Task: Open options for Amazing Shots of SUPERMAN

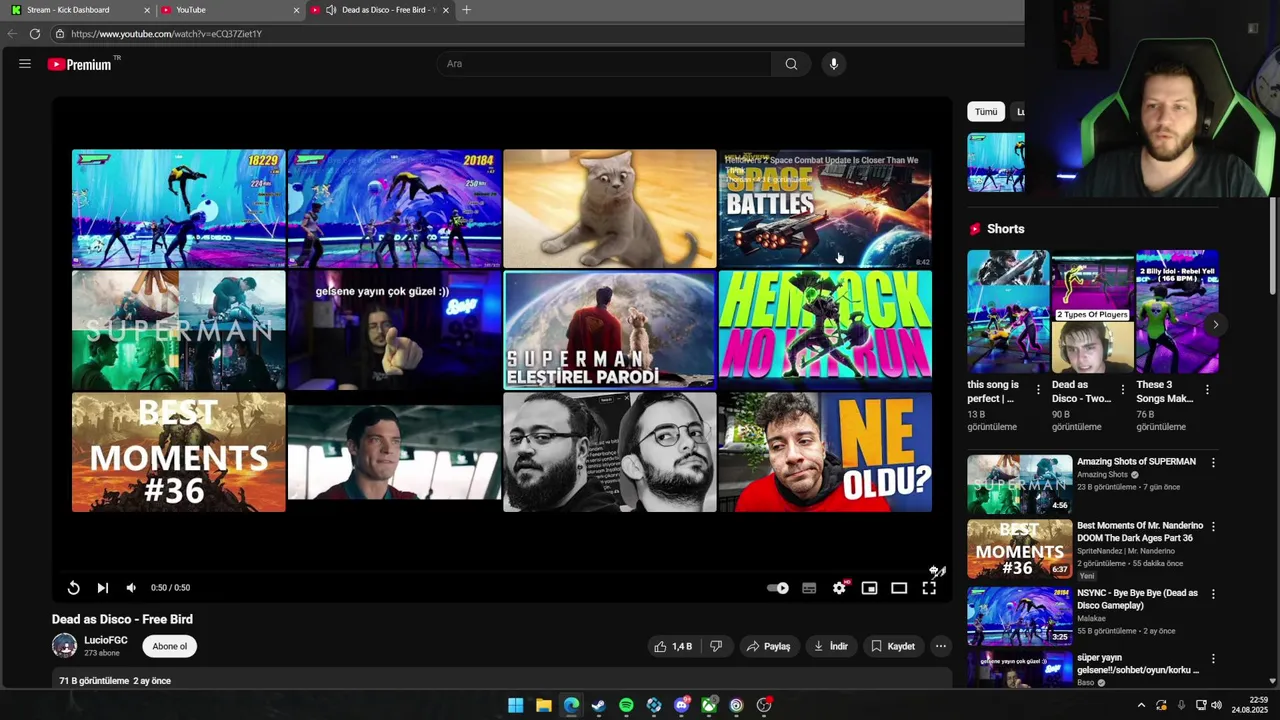Action: click(x=1213, y=463)
